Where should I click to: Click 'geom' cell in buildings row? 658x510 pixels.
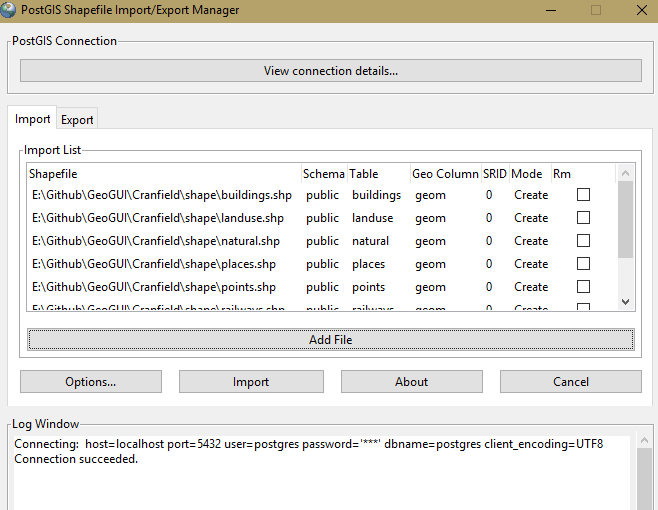click(431, 196)
